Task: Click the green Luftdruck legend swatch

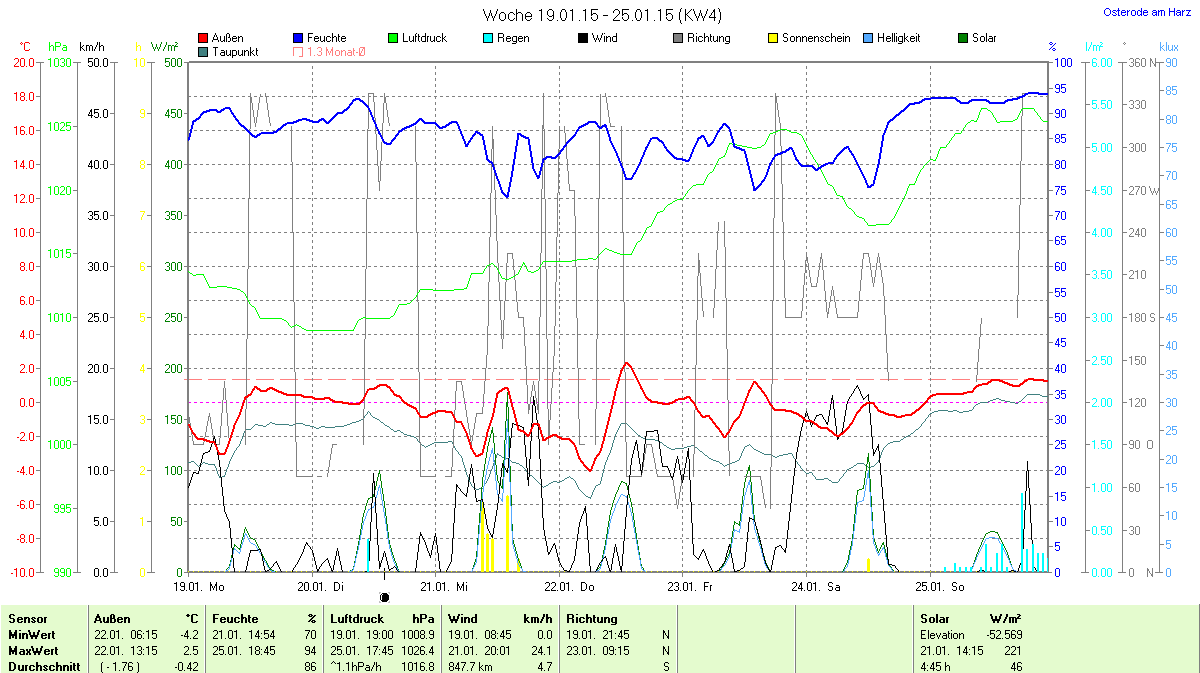Action: 393,38
